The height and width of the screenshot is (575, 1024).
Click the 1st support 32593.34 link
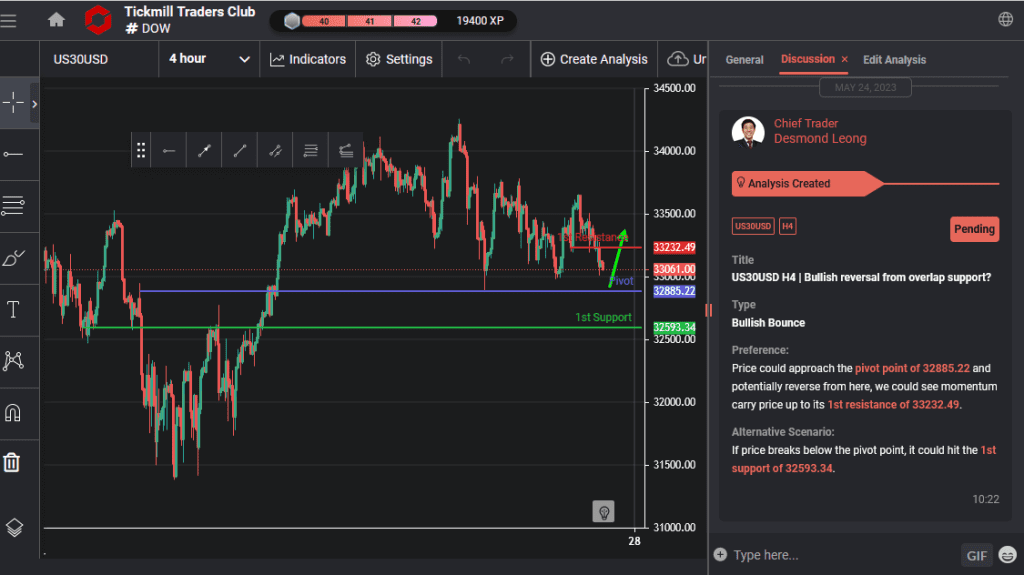863,459
